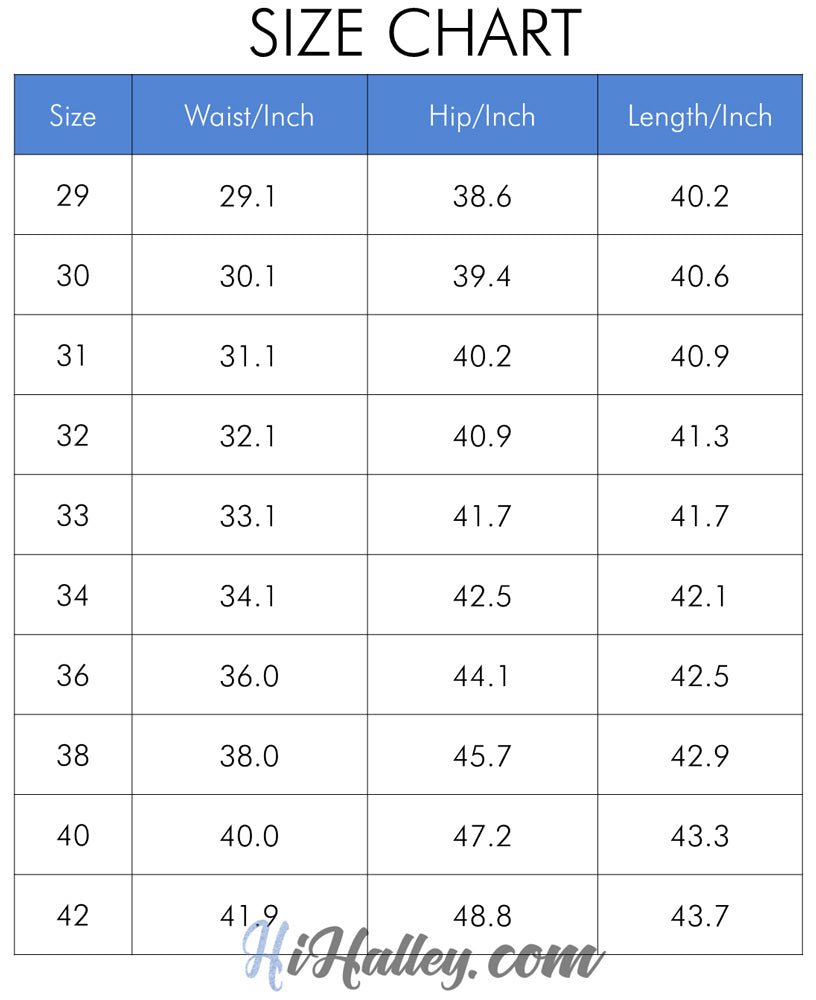The width and height of the screenshot is (816, 1000).
Task: Select the Waist/Inch column header
Action: click(x=249, y=116)
